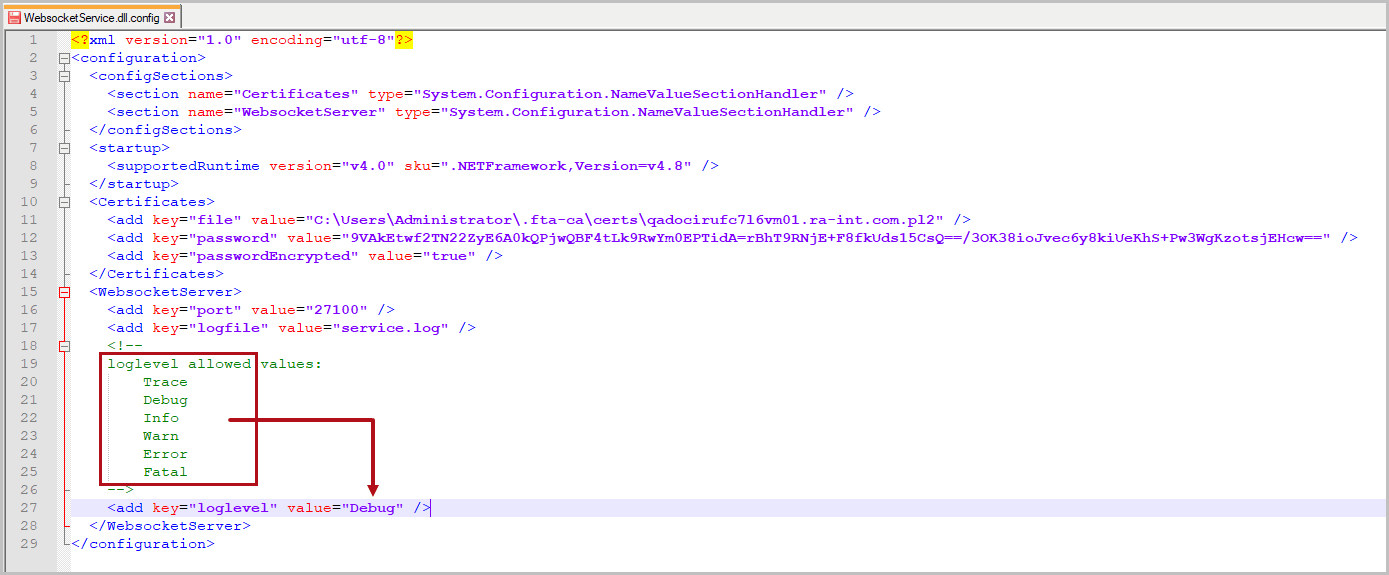Click line number 12 in the margin
The height and width of the screenshot is (575, 1389).
pos(28,238)
